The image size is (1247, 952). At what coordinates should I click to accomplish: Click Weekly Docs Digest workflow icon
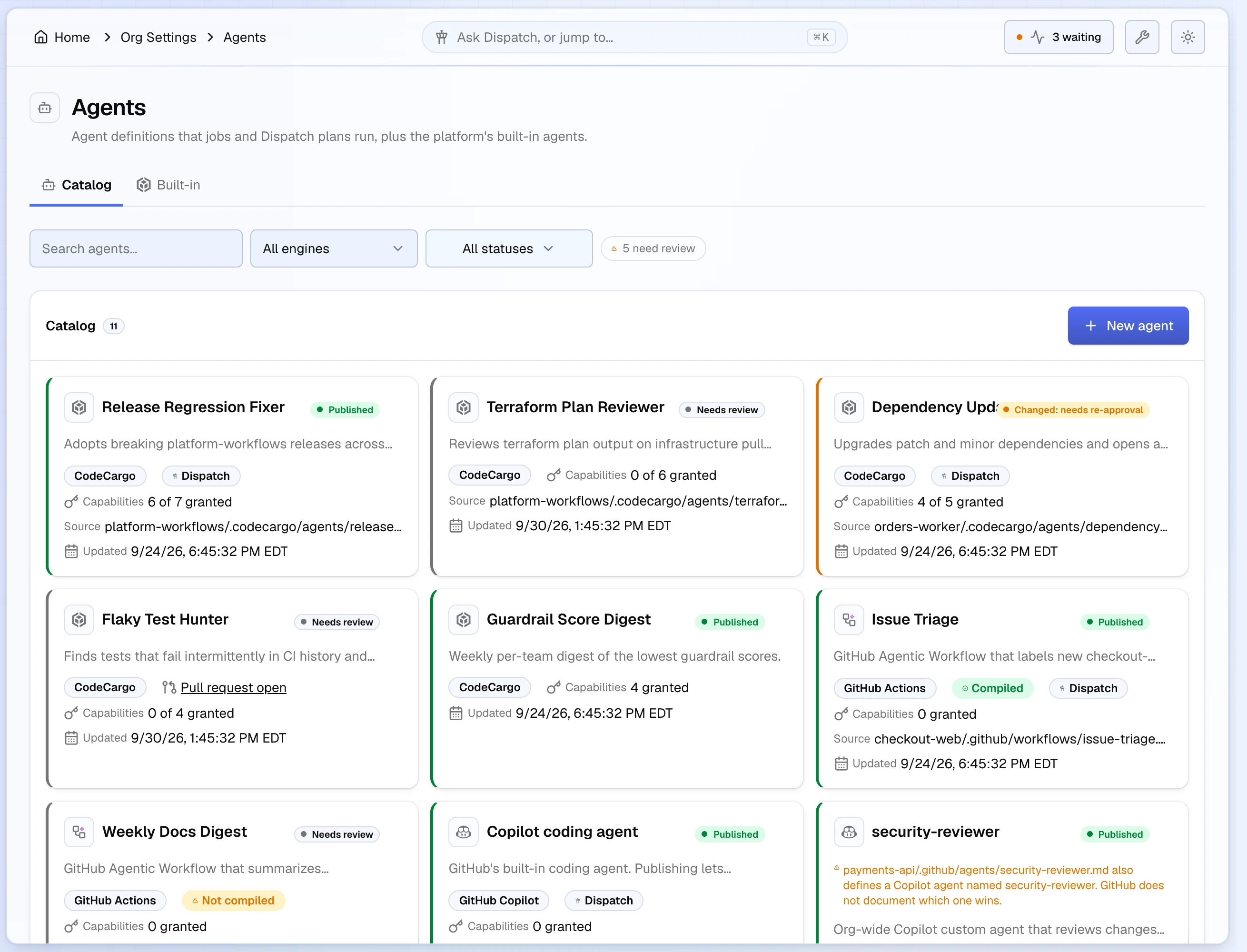(x=79, y=832)
